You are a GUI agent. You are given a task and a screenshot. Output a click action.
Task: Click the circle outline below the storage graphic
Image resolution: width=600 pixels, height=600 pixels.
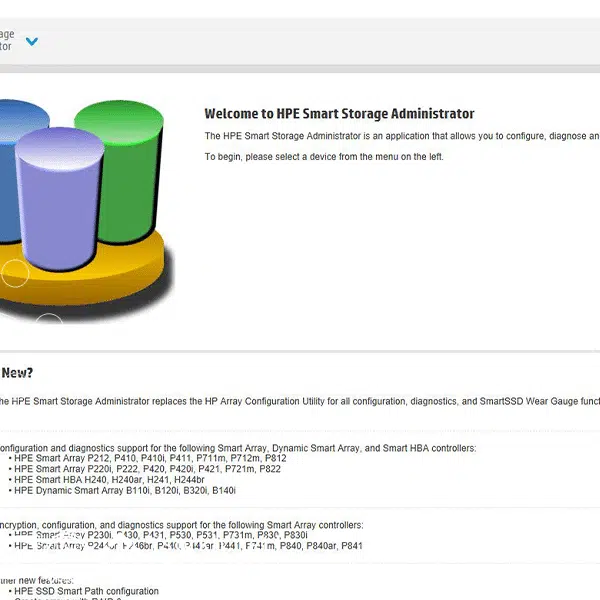[48, 322]
